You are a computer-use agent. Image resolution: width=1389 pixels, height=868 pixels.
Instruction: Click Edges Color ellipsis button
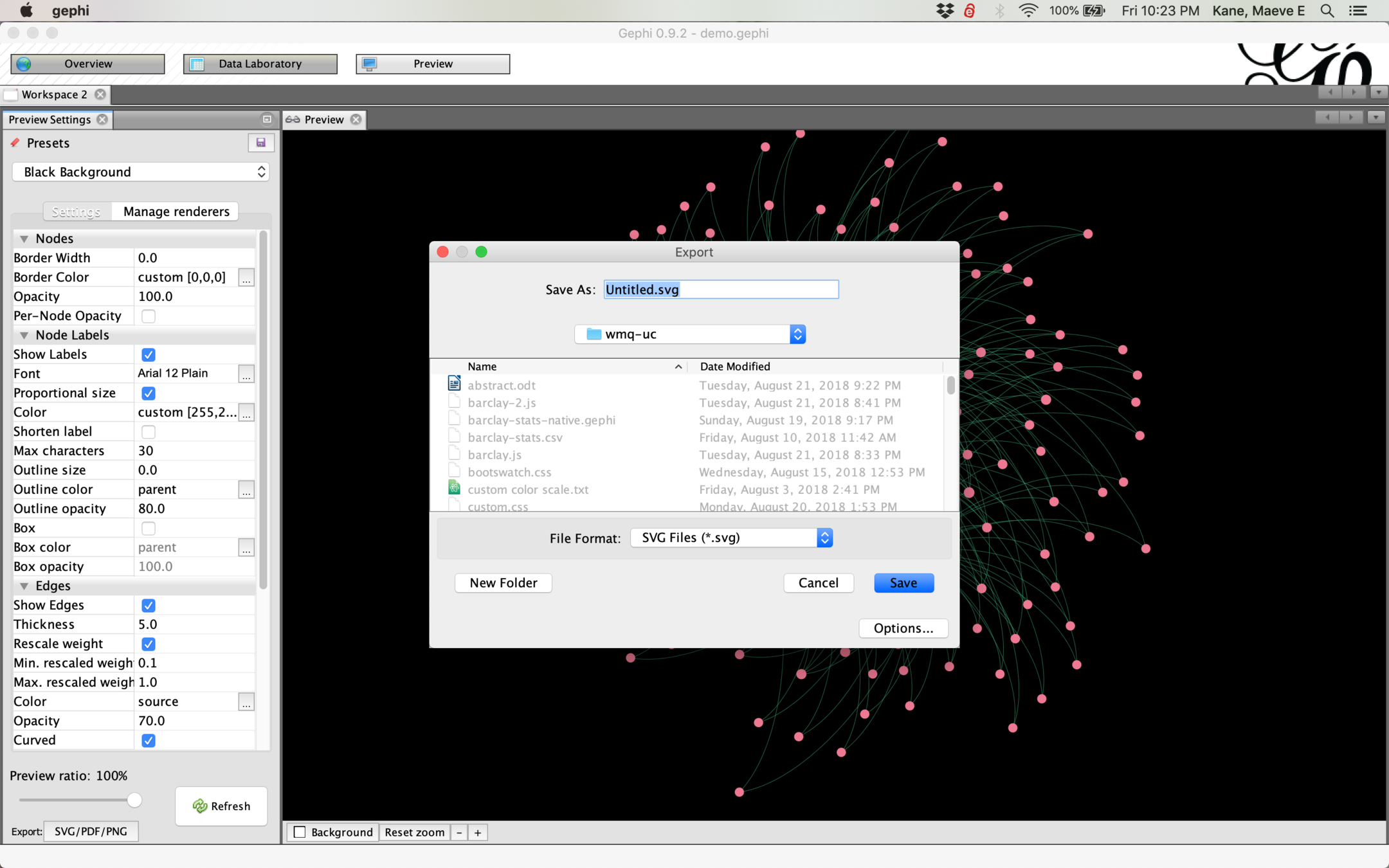coord(246,702)
